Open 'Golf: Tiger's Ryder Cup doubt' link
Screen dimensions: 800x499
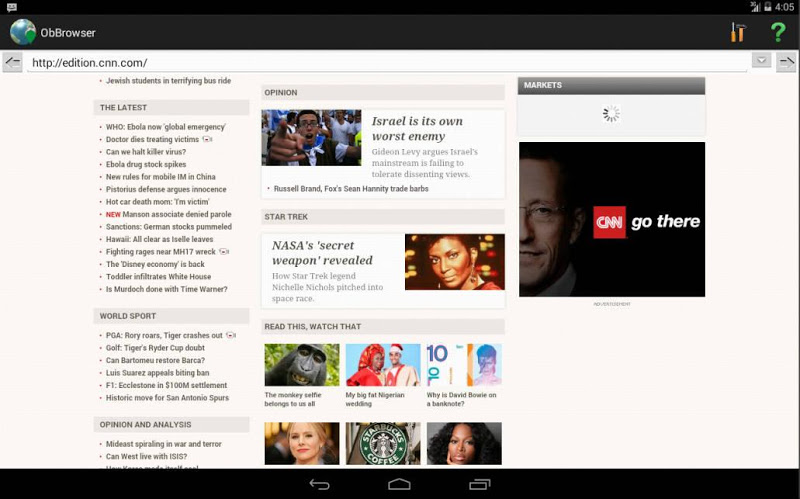[155, 348]
